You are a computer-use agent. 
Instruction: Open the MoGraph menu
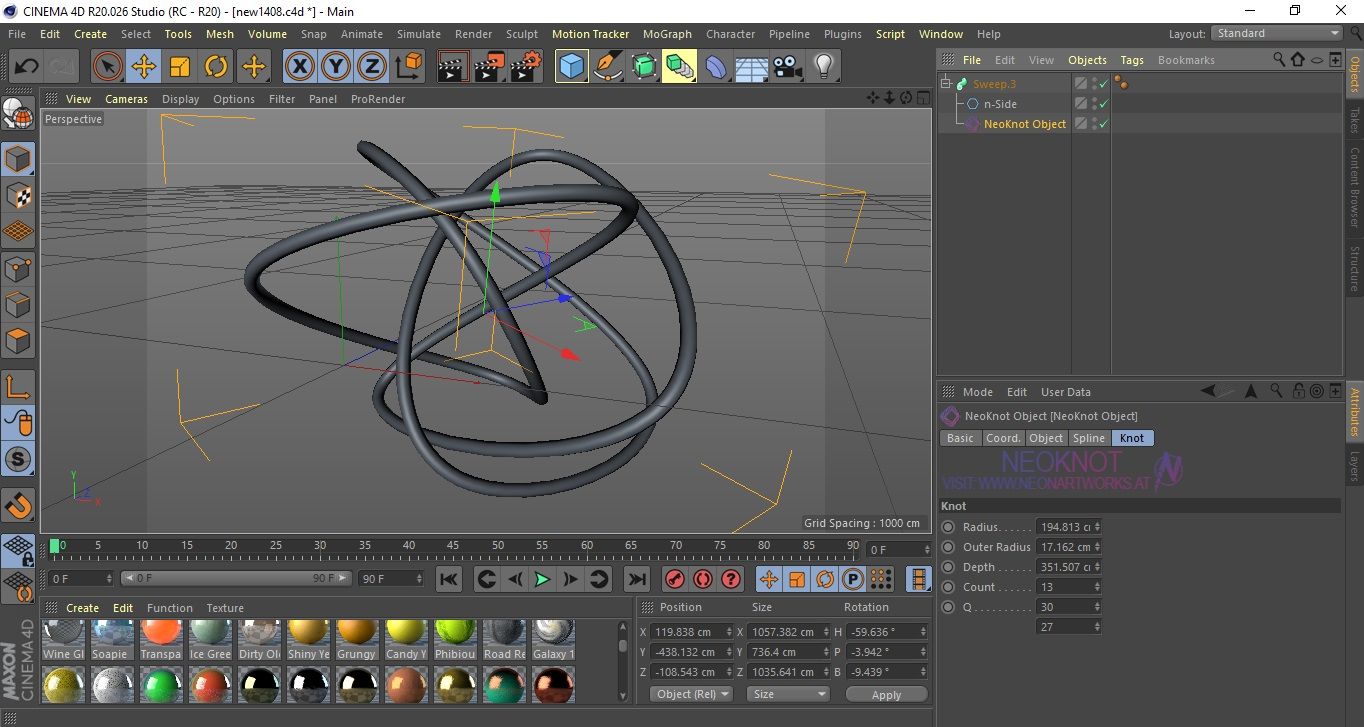point(666,34)
